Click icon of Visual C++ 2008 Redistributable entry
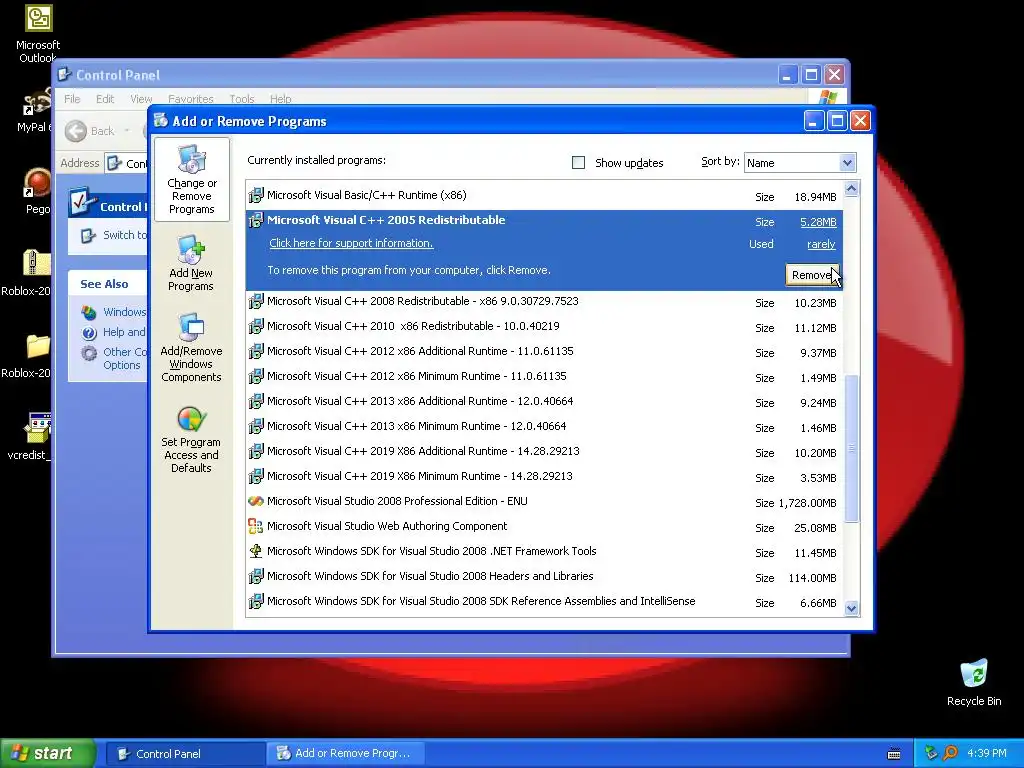This screenshot has height=768, width=1024. pyautogui.click(x=256, y=301)
